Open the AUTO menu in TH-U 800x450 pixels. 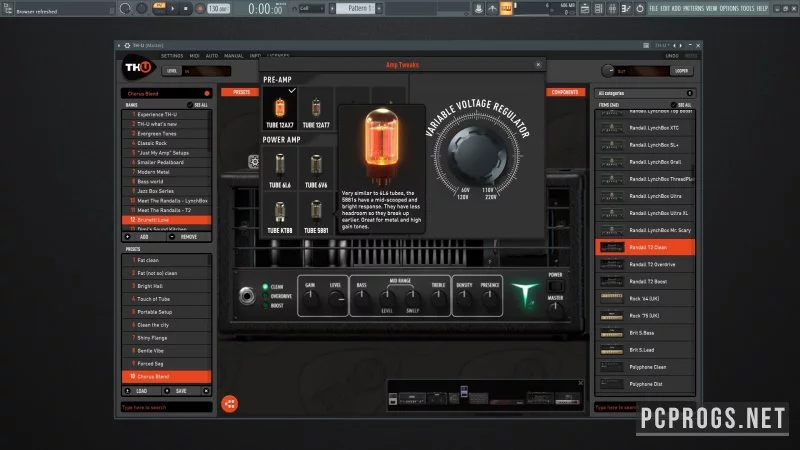[212, 56]
